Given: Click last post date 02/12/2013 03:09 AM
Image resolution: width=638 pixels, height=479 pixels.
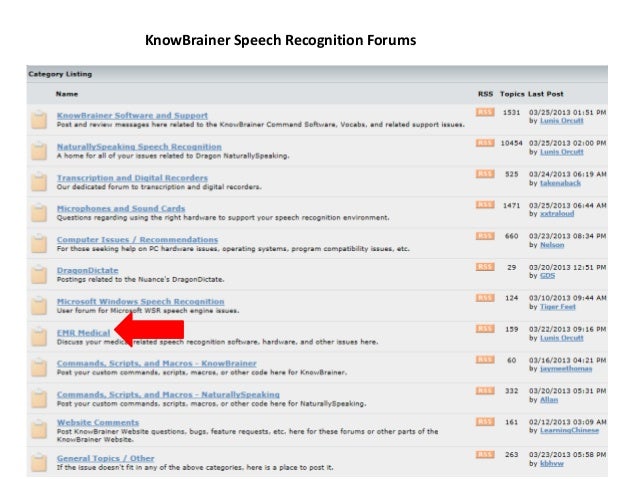Looking at the screenshot, I should [x=568, y=422].
